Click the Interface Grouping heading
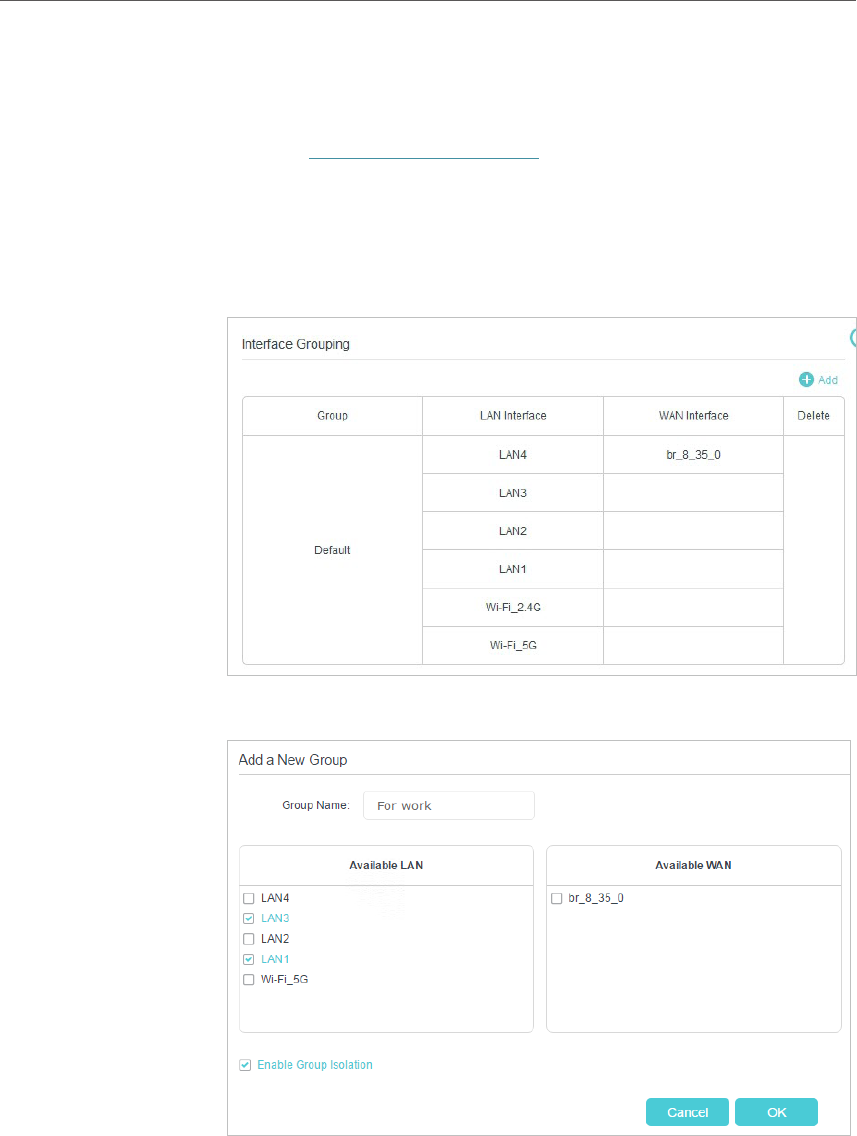Screen dimensions: 857x1136 [x=296, y=344]
